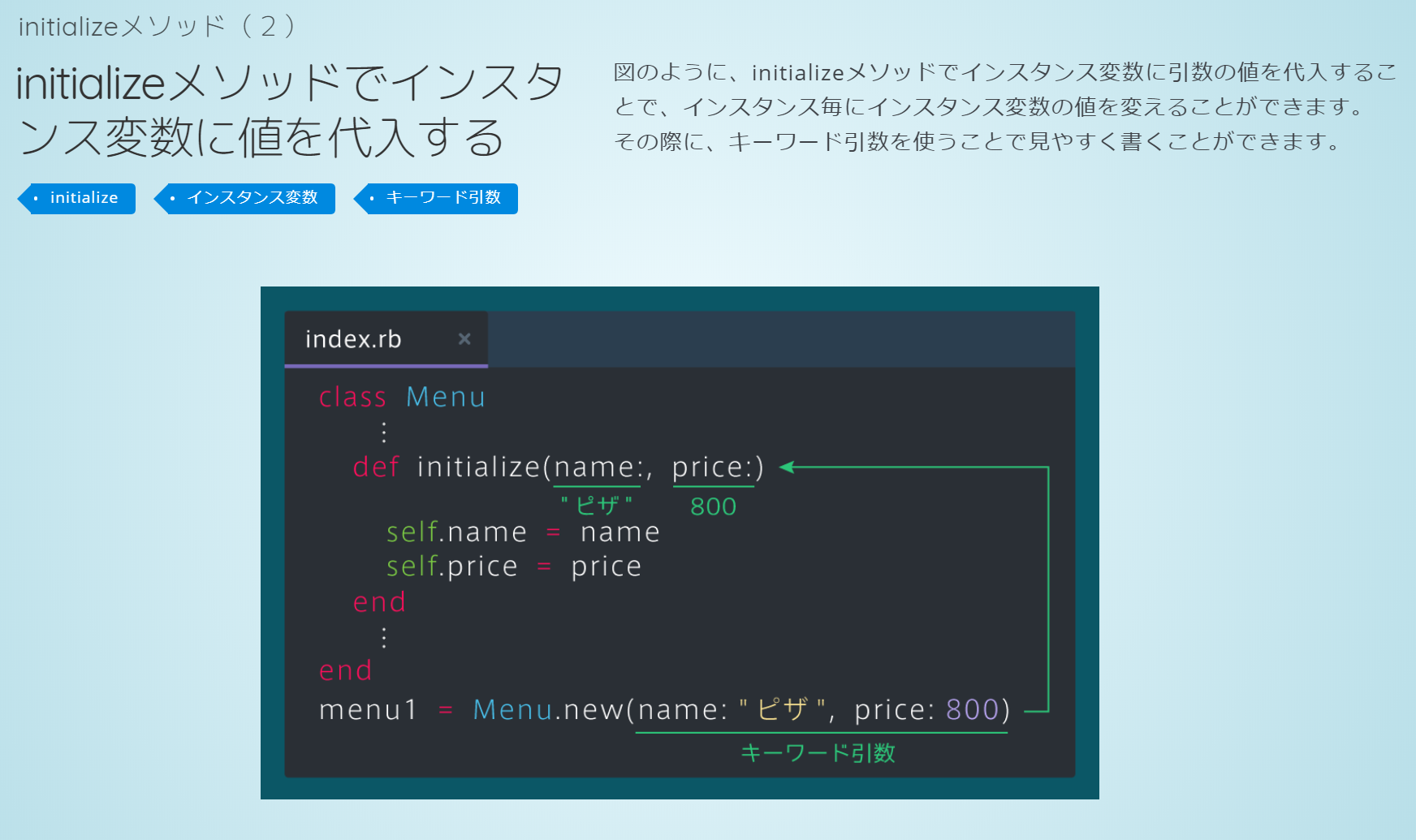Click the pink 'class' keyword in the code
Viewport: 1416px width, 840px height.
352,397
